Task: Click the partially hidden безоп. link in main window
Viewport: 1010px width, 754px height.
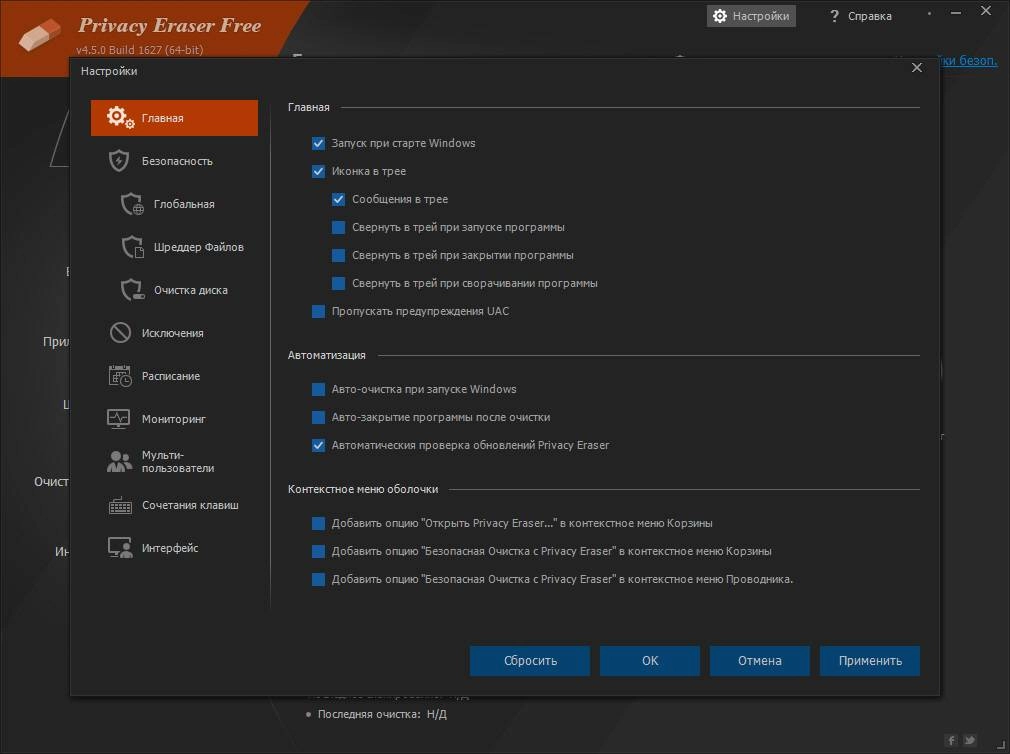Action: click(968, 61)
